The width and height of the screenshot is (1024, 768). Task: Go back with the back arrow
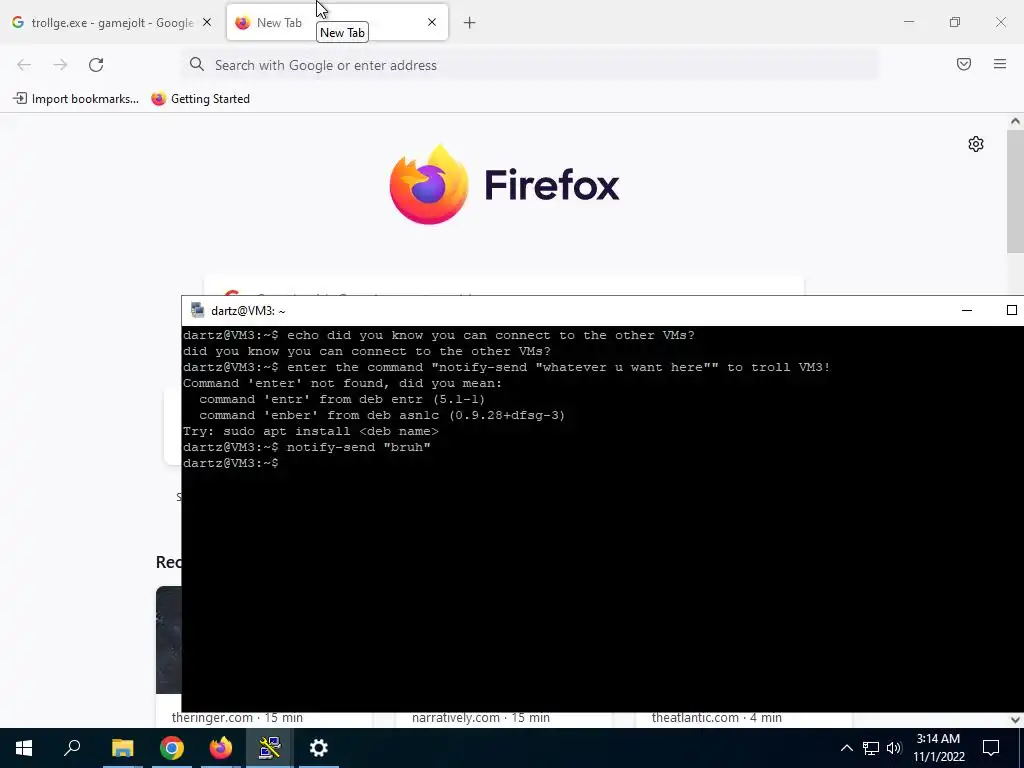click(x=24, y=65)
